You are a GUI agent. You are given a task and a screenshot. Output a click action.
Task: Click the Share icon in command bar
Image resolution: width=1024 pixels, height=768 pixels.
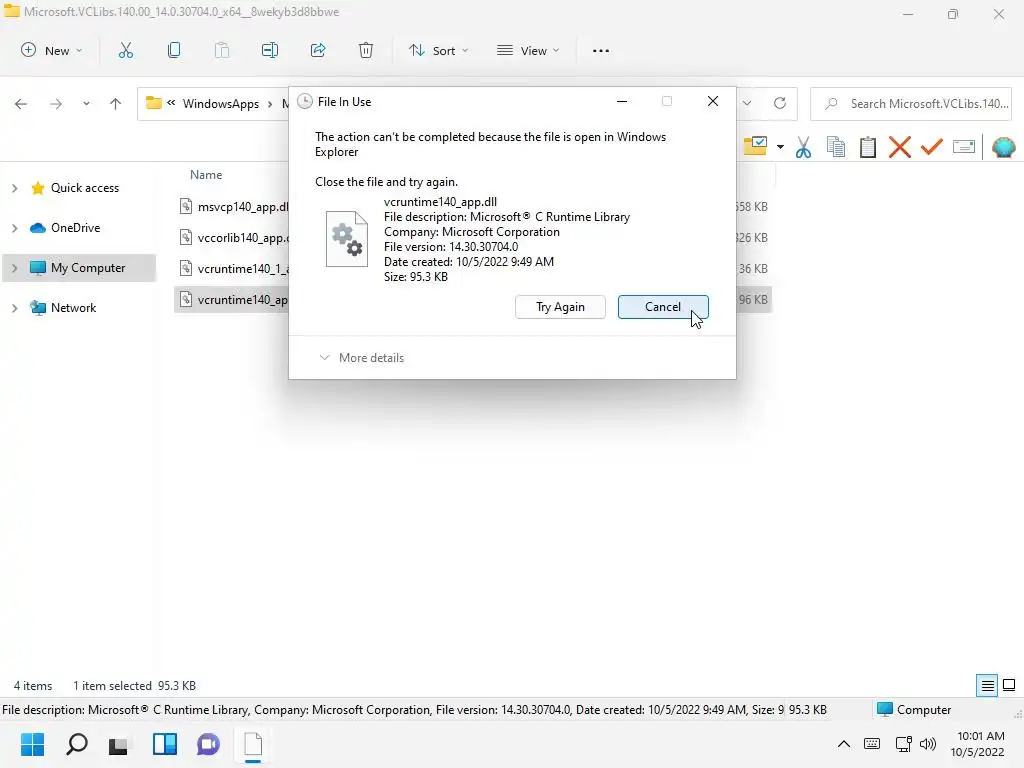[x=318, y=50]
